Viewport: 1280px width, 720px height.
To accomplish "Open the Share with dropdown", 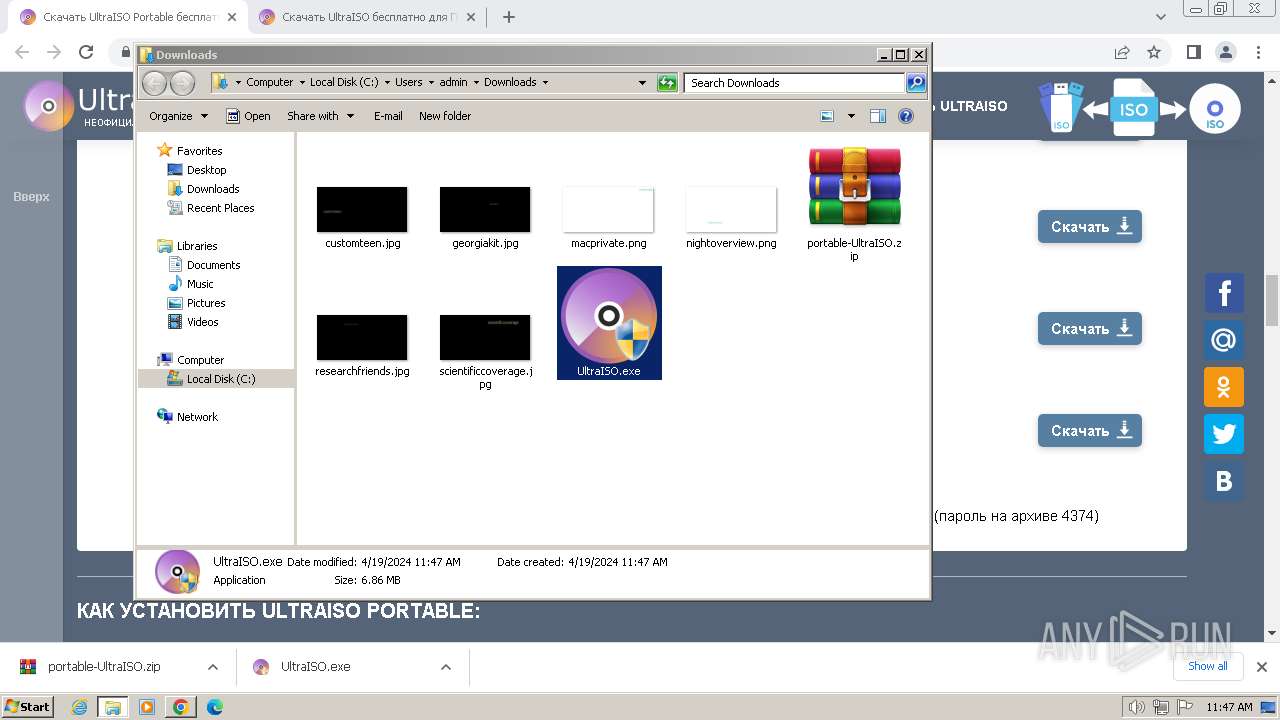I will click(320, 116).
